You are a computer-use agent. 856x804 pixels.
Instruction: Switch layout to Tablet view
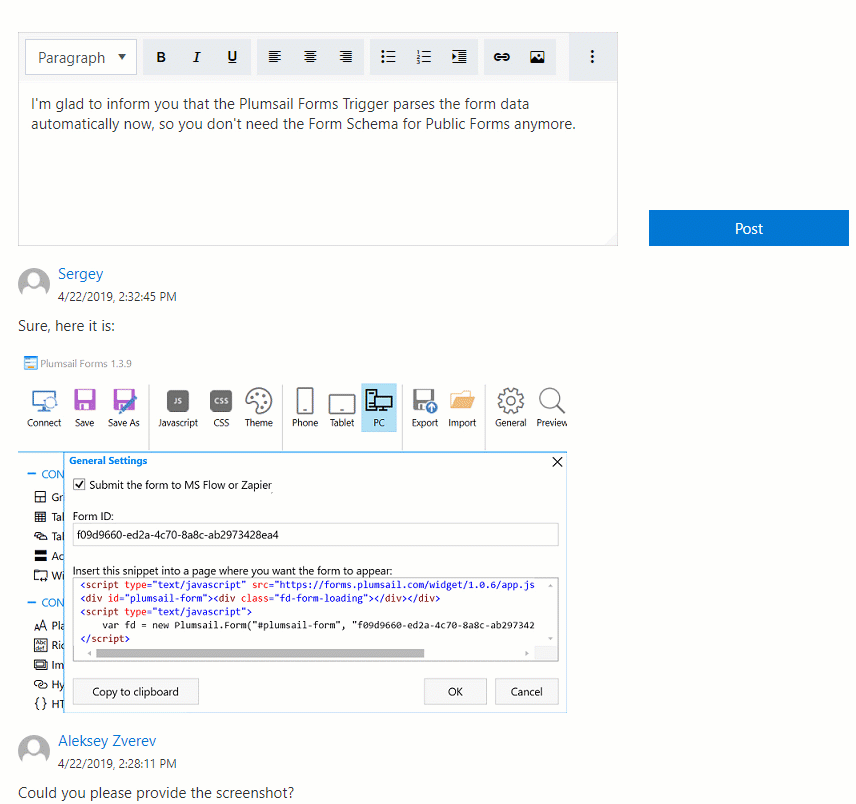tap(342, 408)
